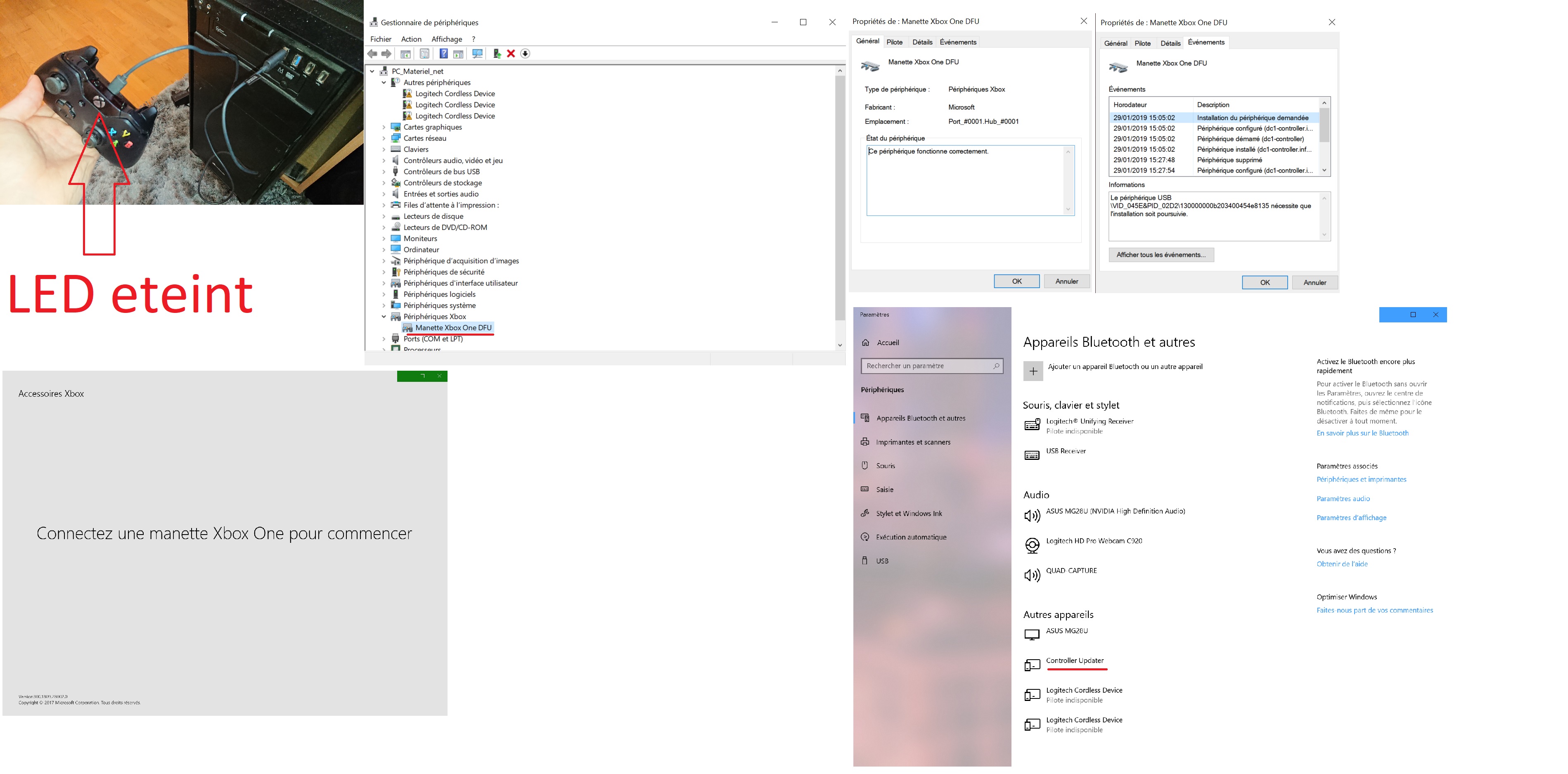Image resolution: width=1568 pixels, height=774 pixels.
Task: Expand the Moniteurs category
Action: tap(384, 239)
